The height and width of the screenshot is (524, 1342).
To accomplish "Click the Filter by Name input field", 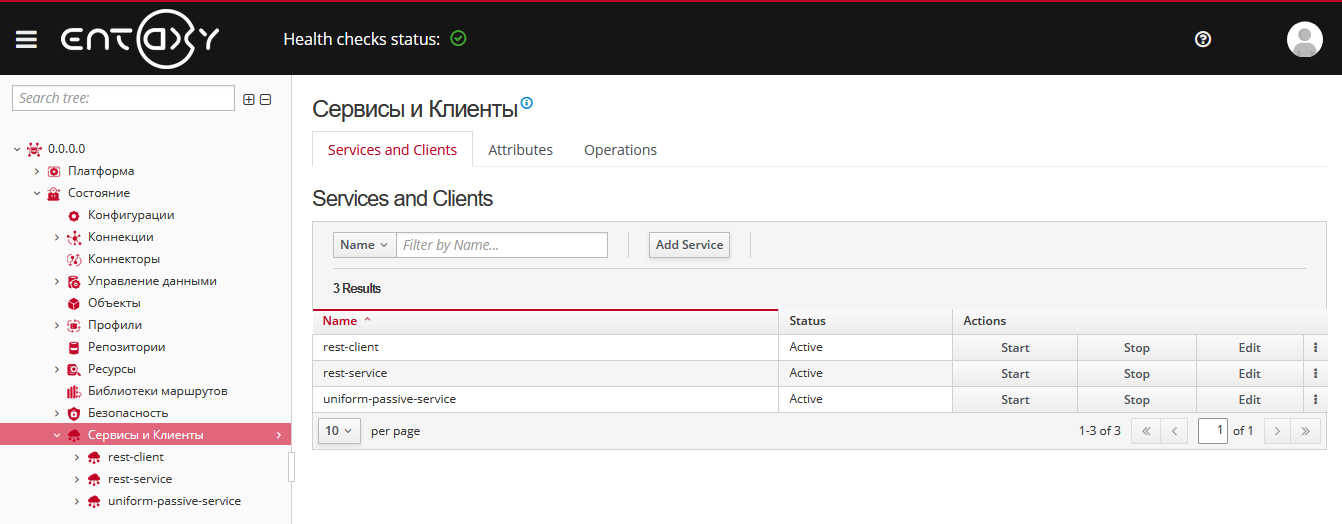I will (501, 245).
